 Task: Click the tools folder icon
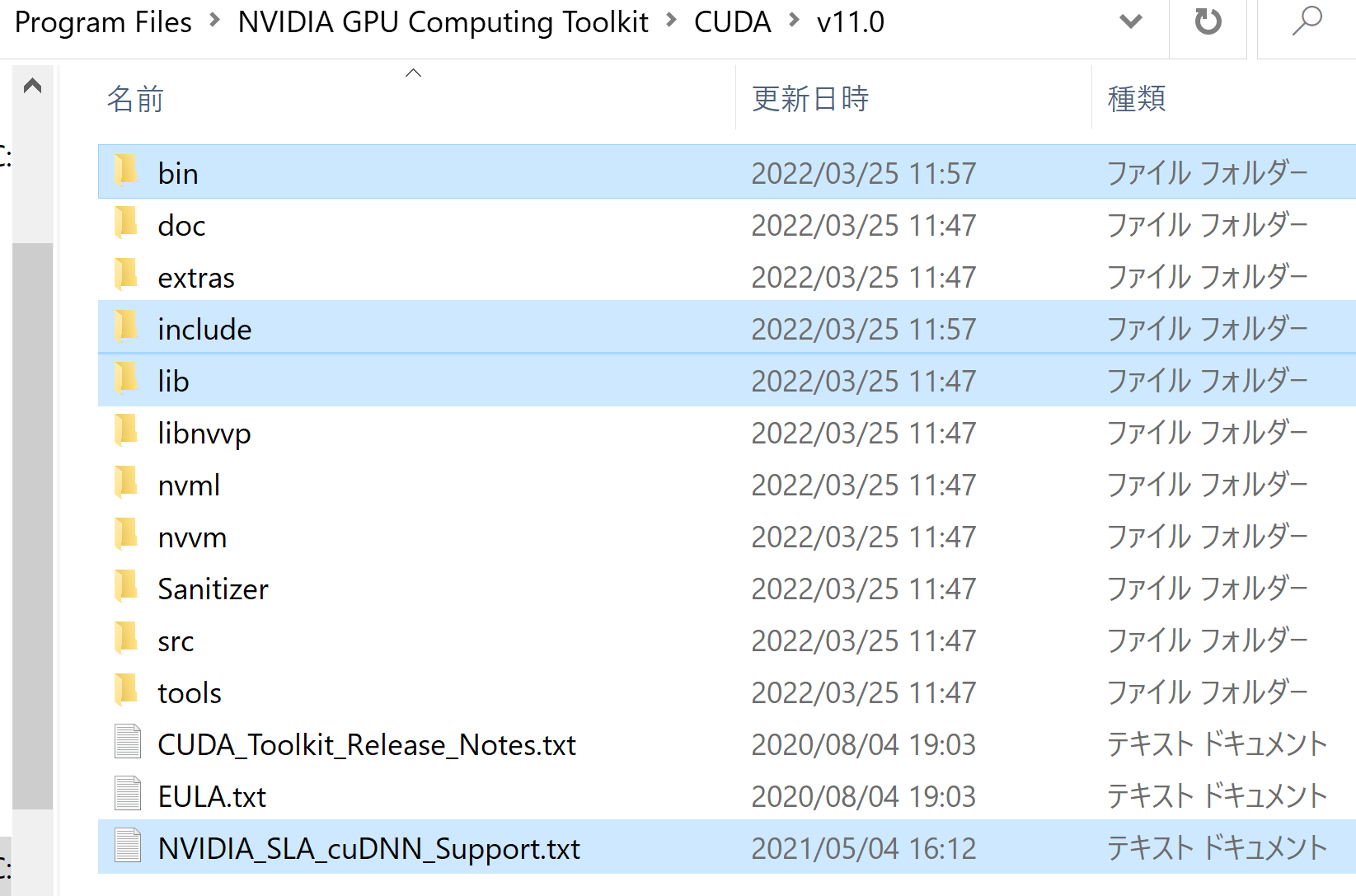(x=126, y=690)
